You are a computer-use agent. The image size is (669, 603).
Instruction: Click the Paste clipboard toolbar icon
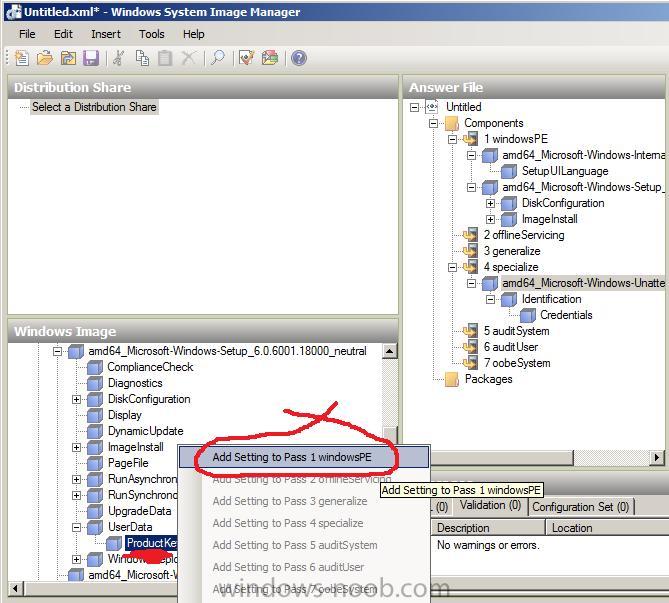[x=165, y=58]
